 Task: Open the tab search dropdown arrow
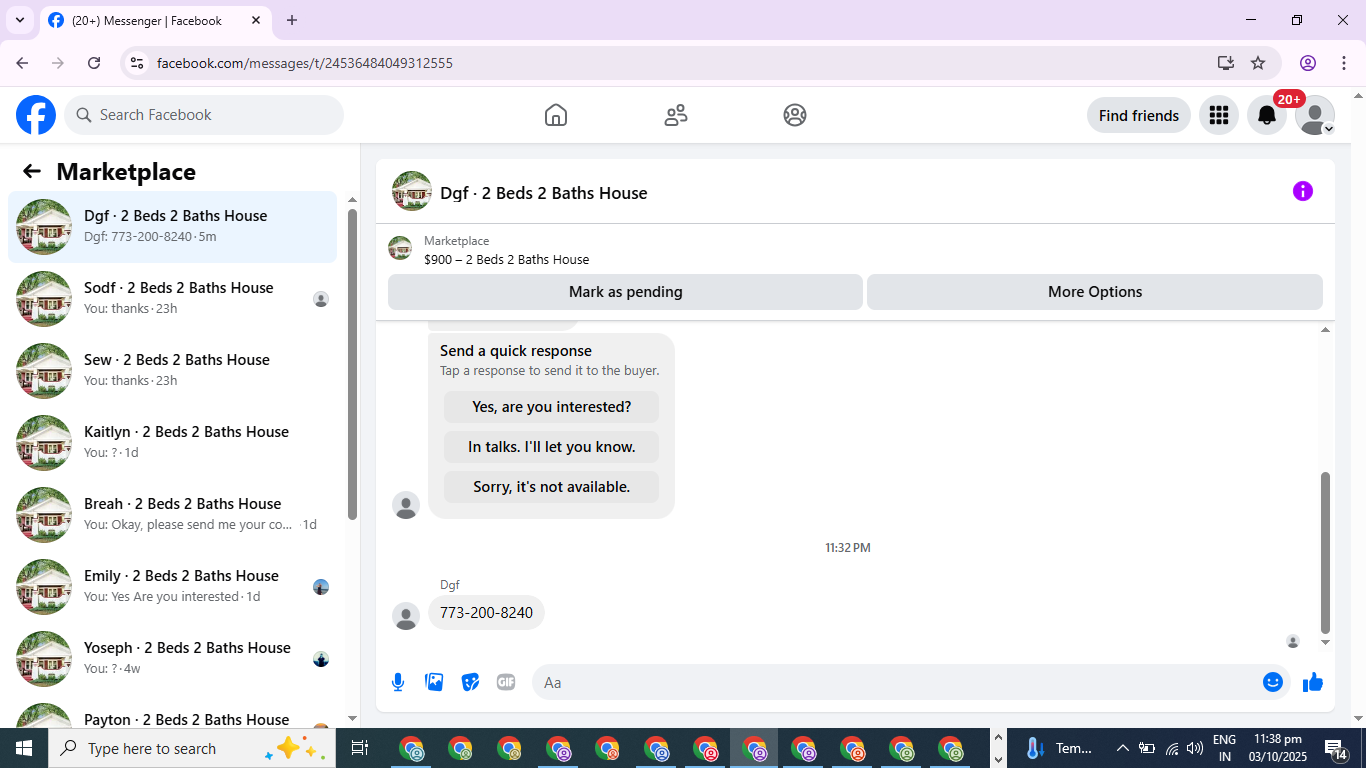(x=19, y=20)
